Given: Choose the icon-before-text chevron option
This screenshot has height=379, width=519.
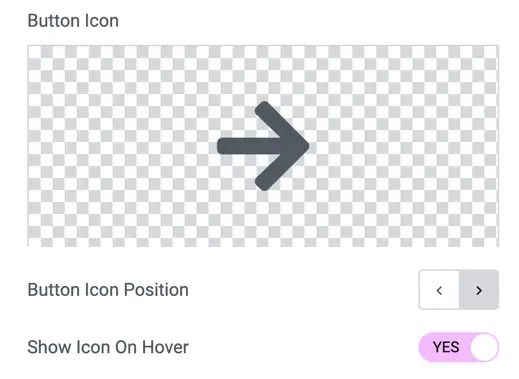Looking at the screenshot, I should click(x=439, y=290).
